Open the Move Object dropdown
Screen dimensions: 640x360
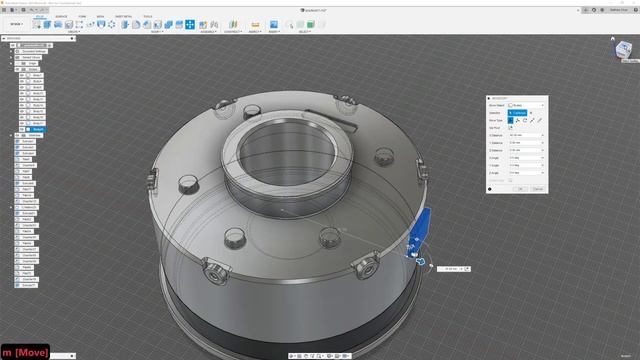pos(526,105)
